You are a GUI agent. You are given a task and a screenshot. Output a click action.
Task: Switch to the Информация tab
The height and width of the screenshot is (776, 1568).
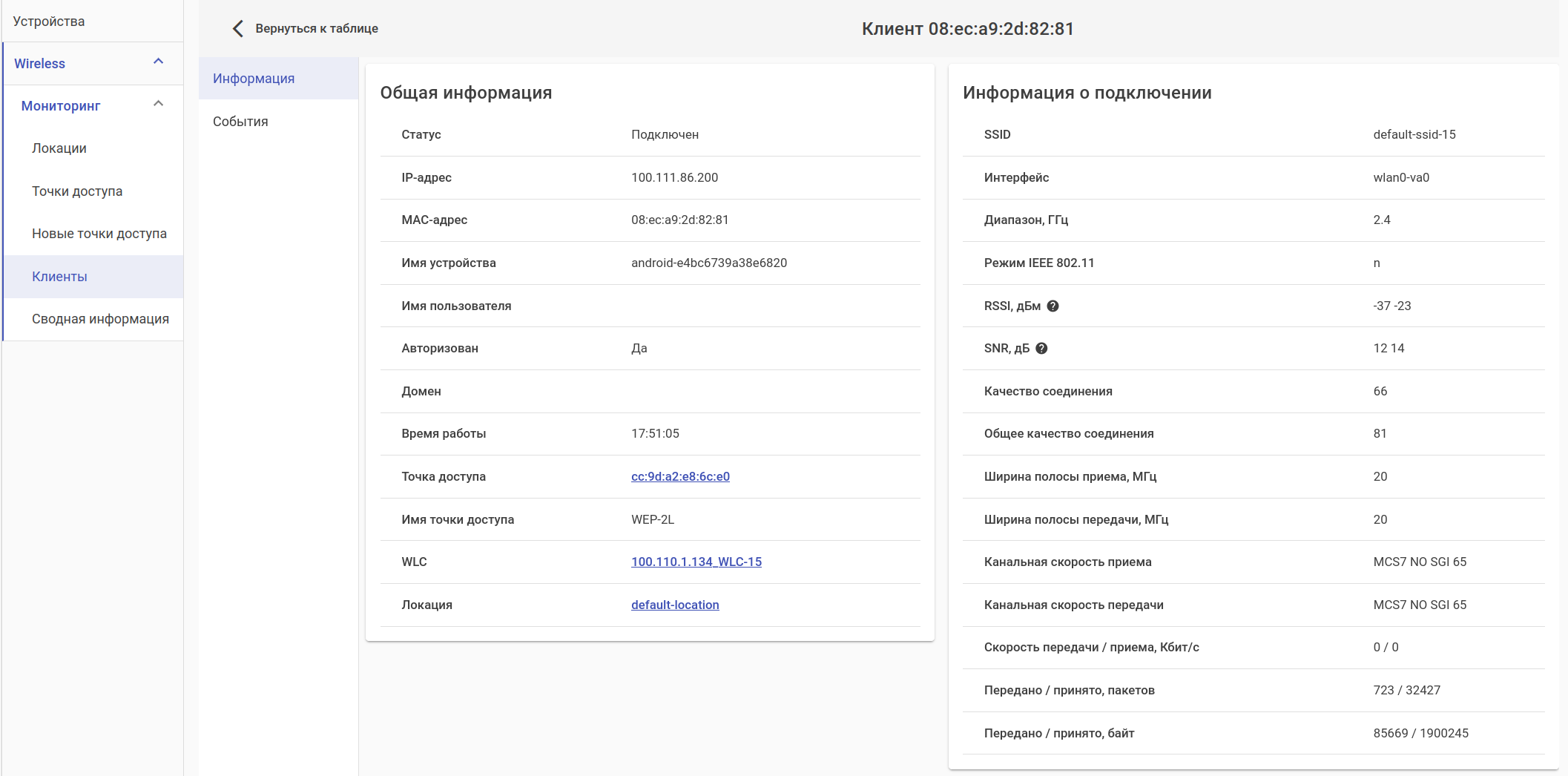pyautogui.click(x=254, y=79)
